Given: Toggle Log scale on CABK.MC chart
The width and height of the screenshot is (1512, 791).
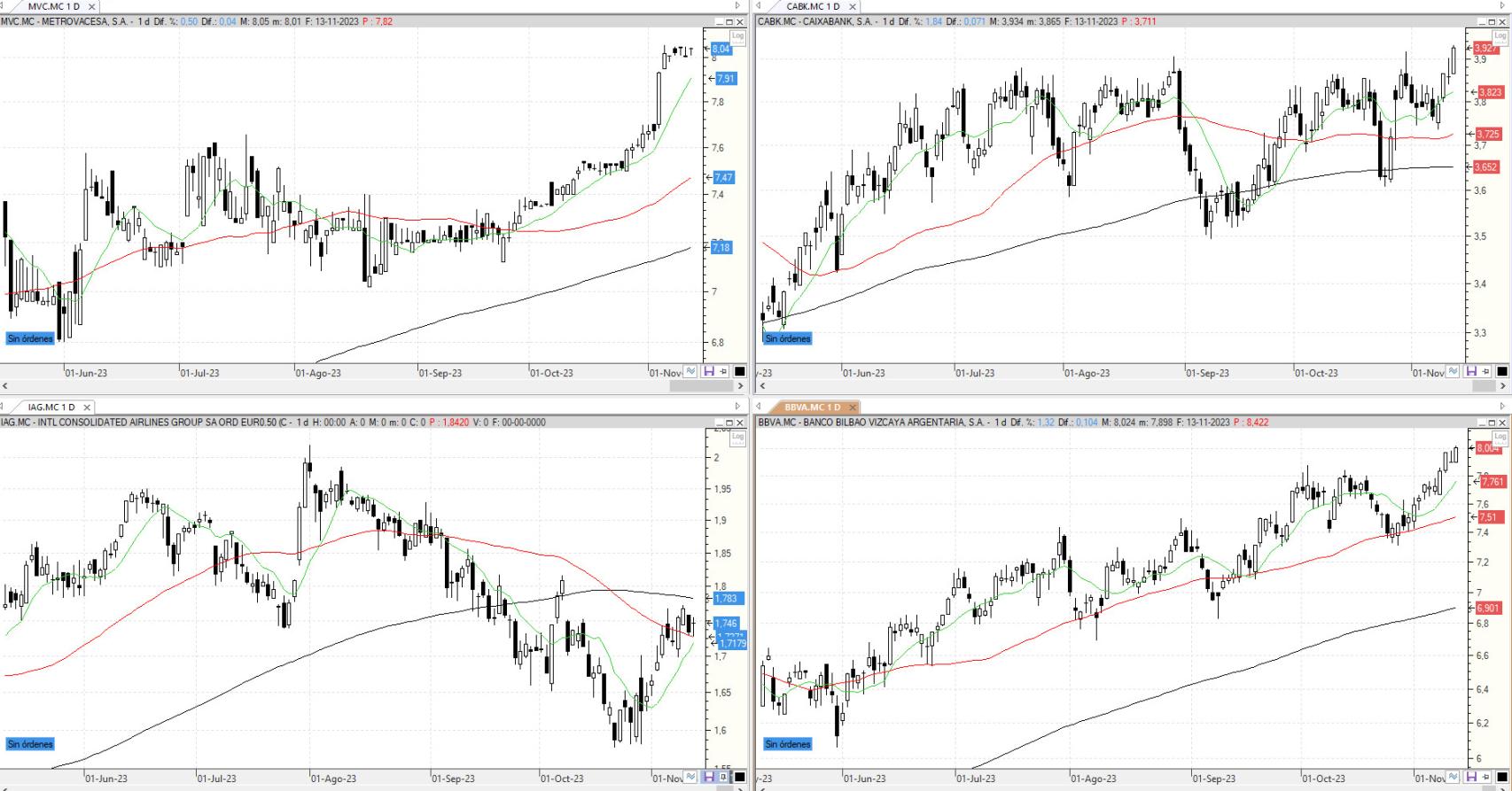Looking at the screenshot, I should pyautogui.click(x=1500, y=36).
